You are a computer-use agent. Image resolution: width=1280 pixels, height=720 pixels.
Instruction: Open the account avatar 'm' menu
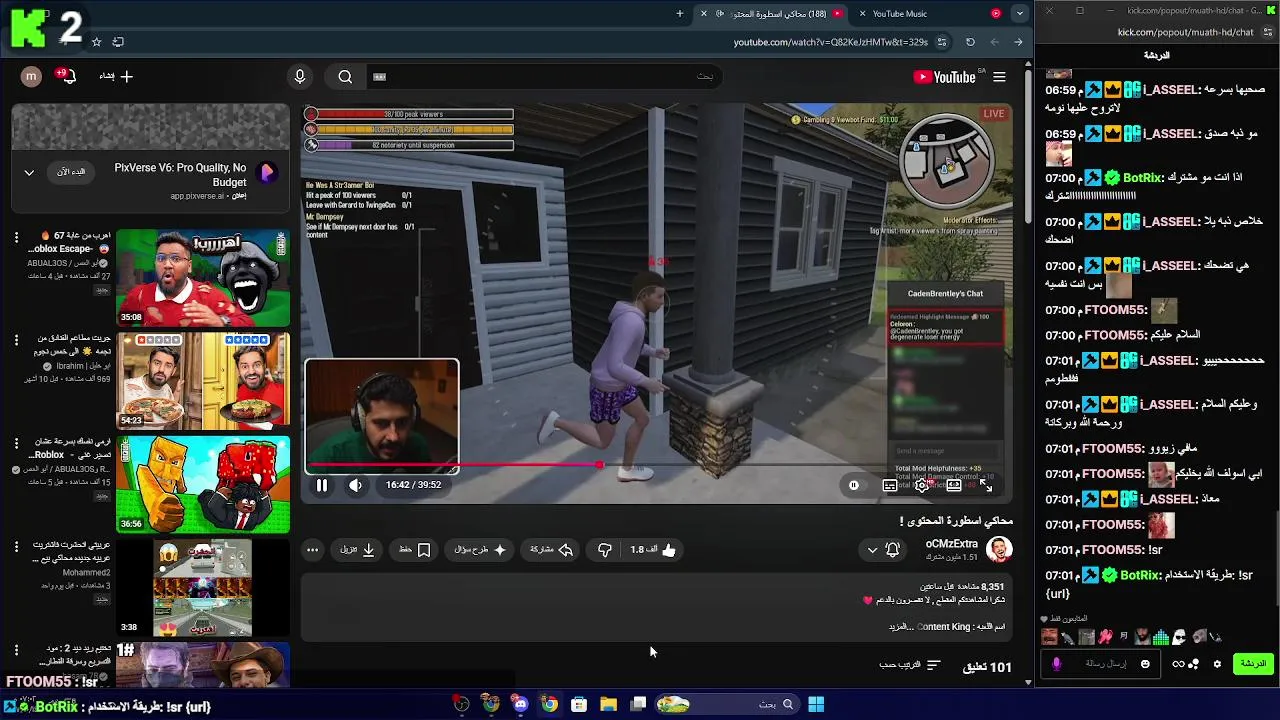[x=31, y=76]
